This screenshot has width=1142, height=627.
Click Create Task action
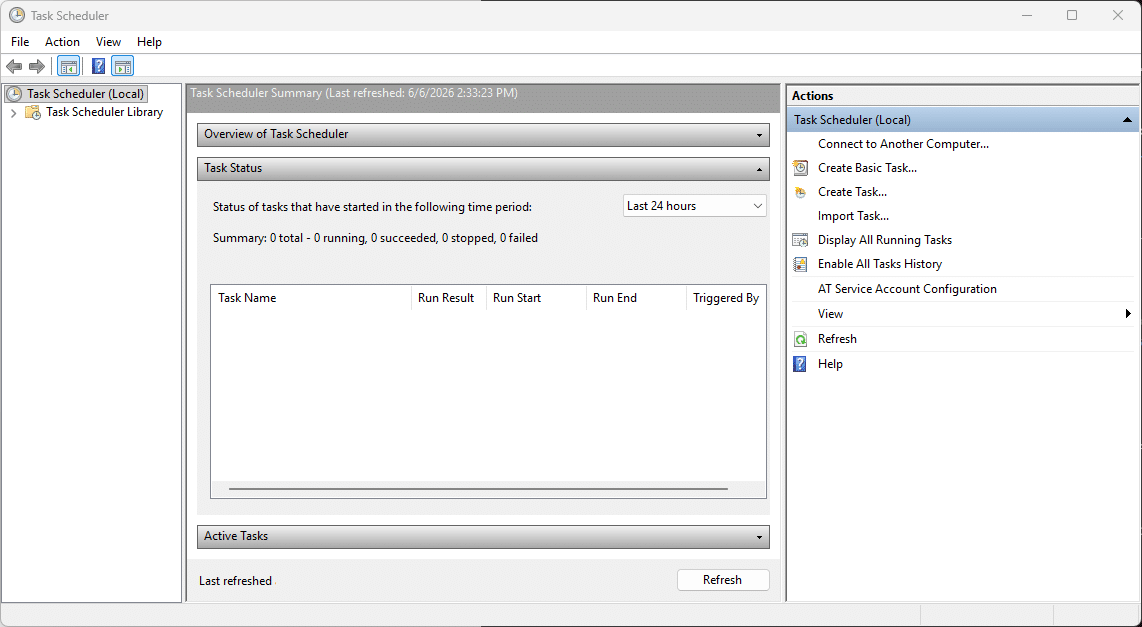(852, 192)
